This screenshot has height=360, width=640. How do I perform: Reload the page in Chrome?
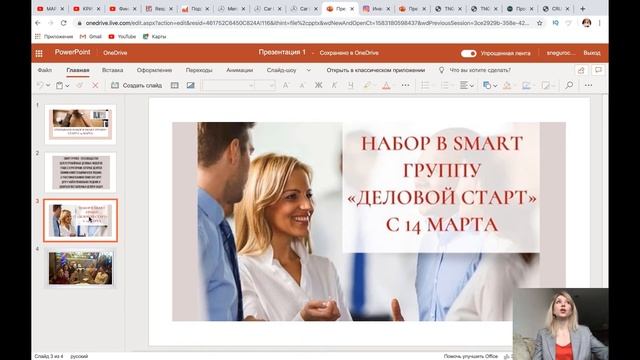pyautogui.click(x=64, y=23)
